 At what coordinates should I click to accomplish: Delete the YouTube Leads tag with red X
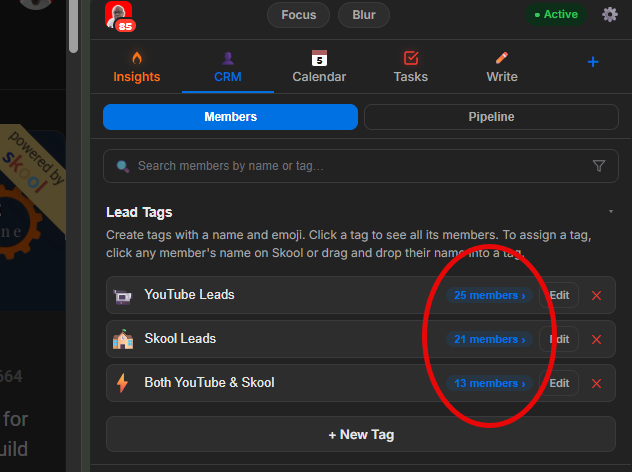(x=596, y=295)
